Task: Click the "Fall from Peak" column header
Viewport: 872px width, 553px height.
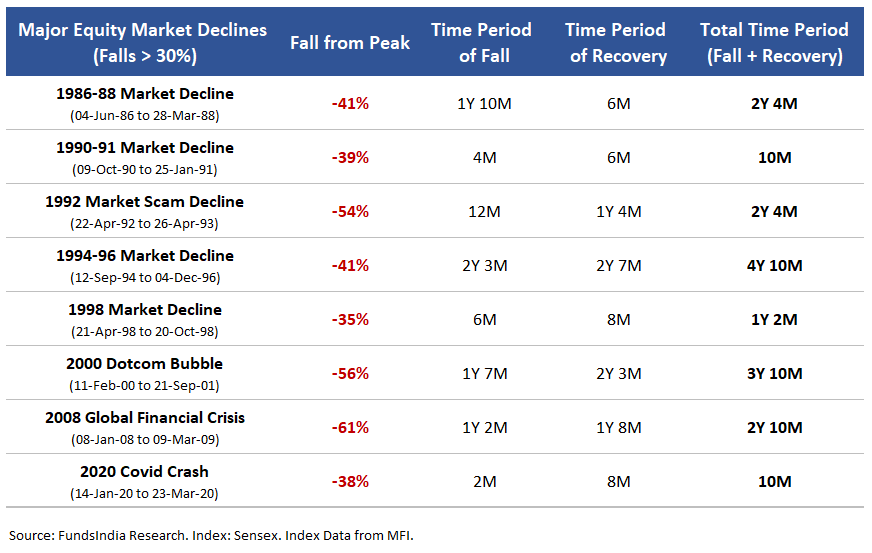Action: click(x=350, y=43)
